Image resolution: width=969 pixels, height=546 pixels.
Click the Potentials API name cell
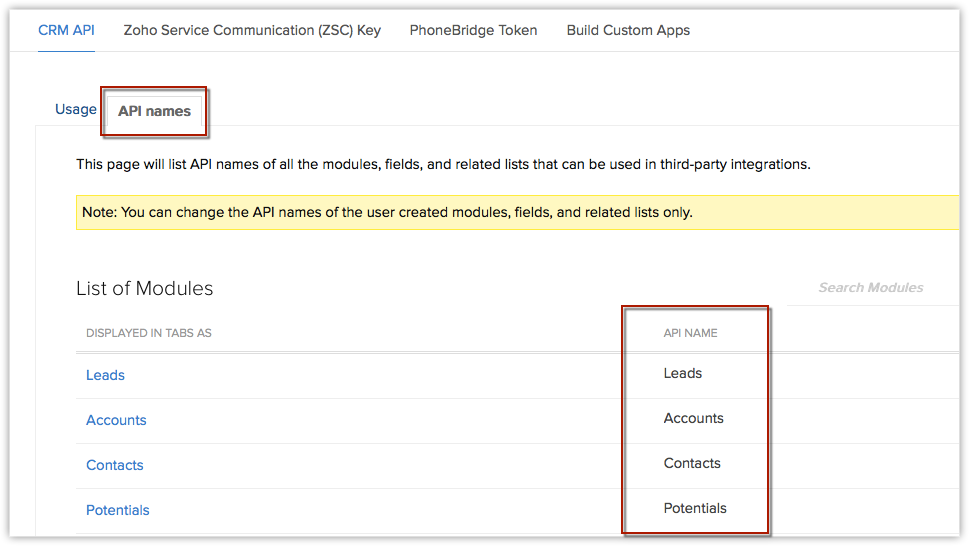click(x=695, y=508)
